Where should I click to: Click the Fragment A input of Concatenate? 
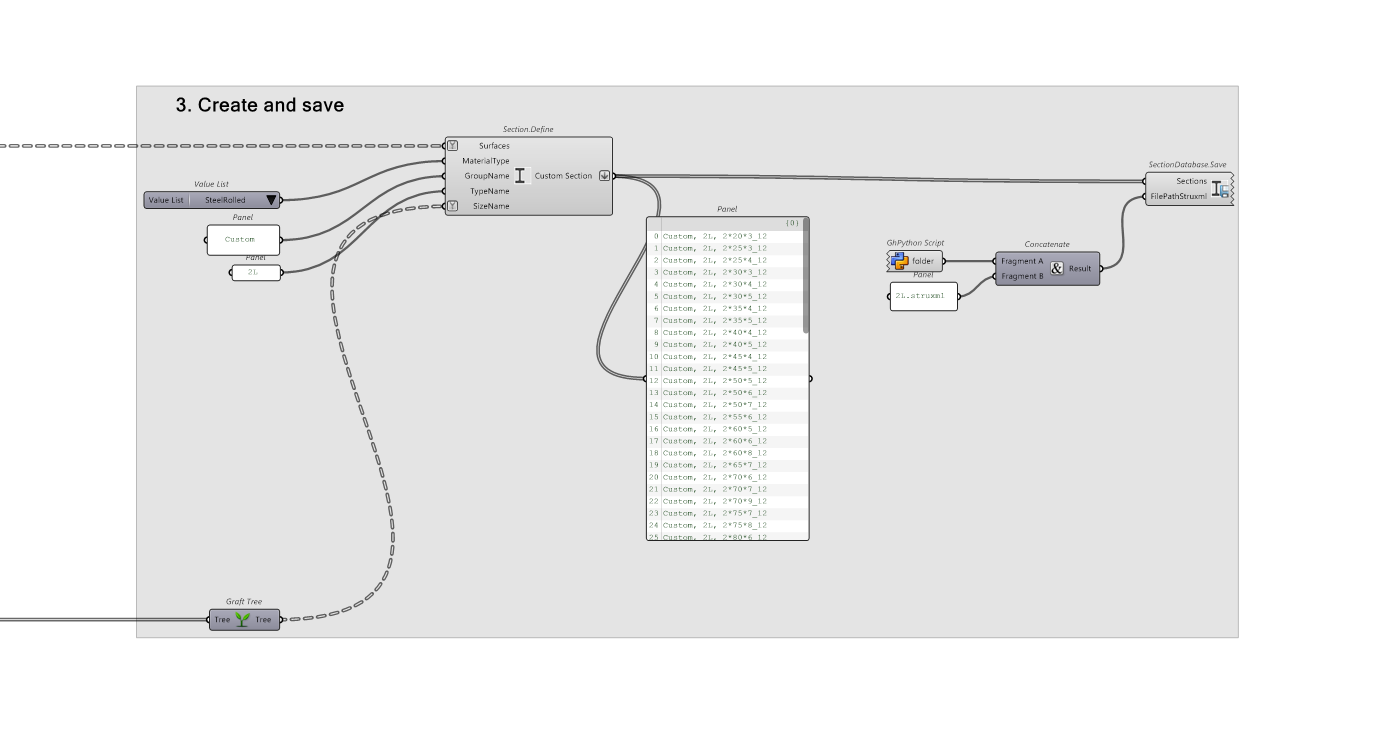(1021, 261)
